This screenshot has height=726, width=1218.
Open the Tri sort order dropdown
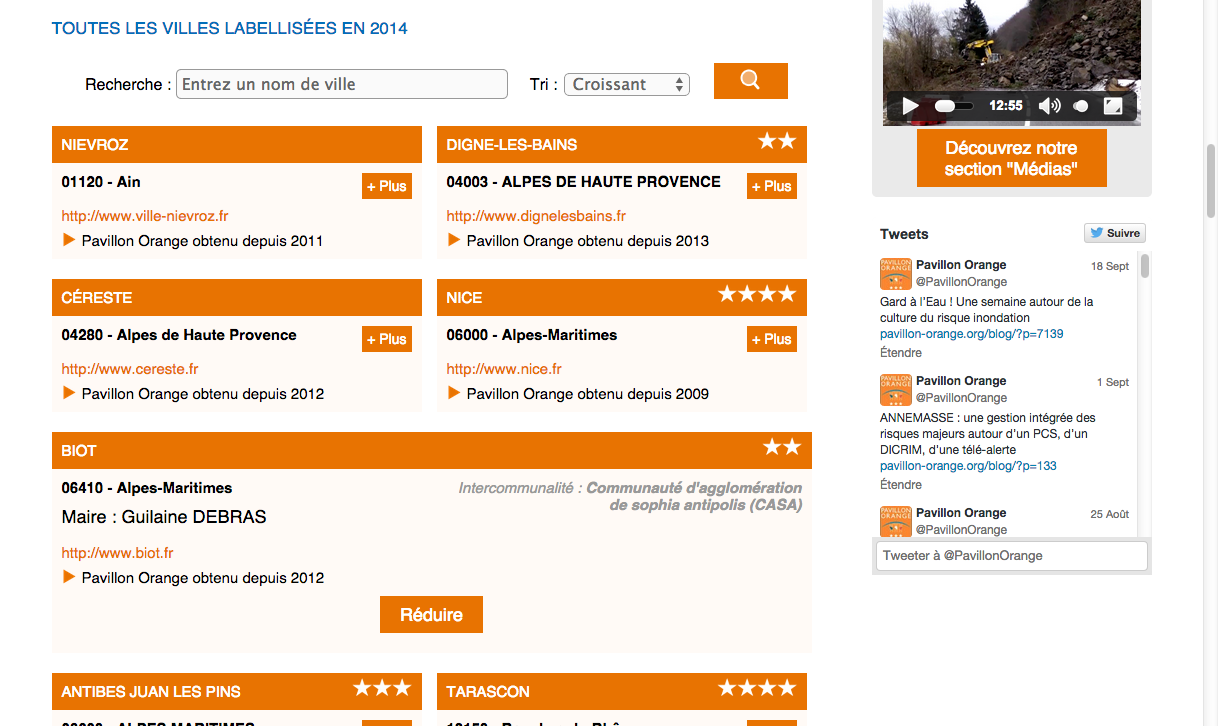click(627, 84)
